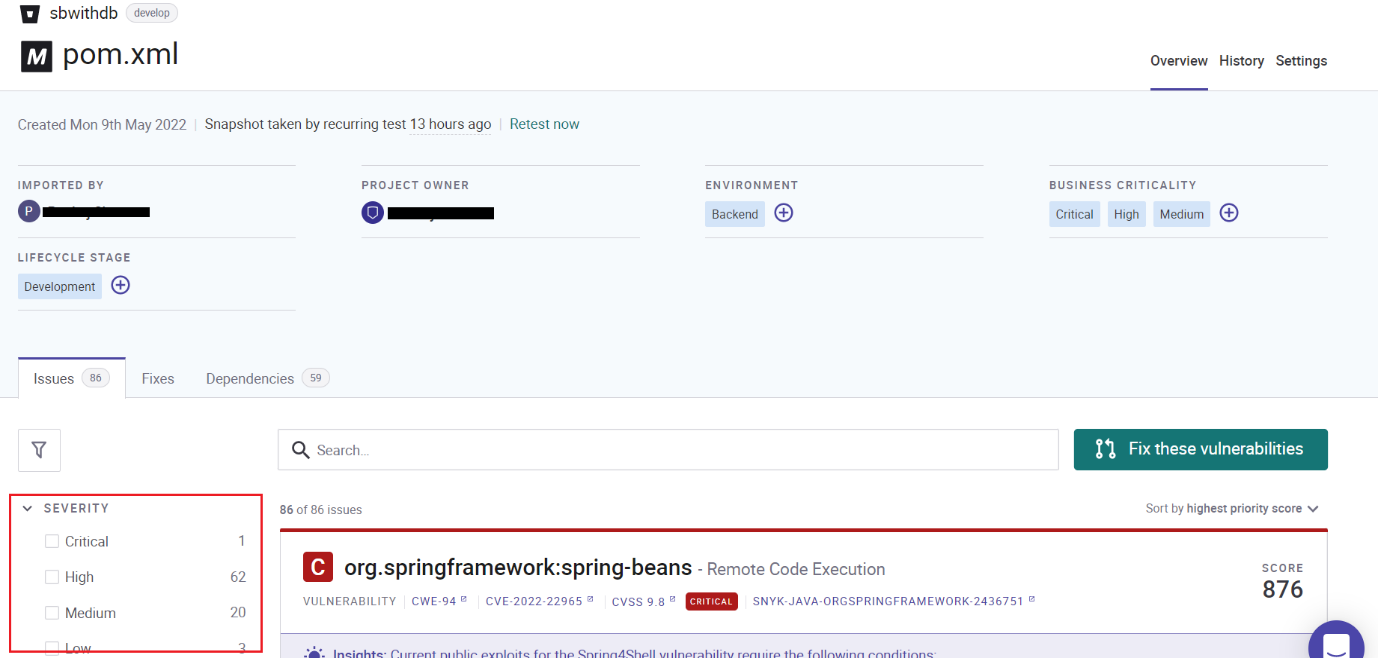
Task: Click the red C critical severity icon
Action: pos(318,567)
